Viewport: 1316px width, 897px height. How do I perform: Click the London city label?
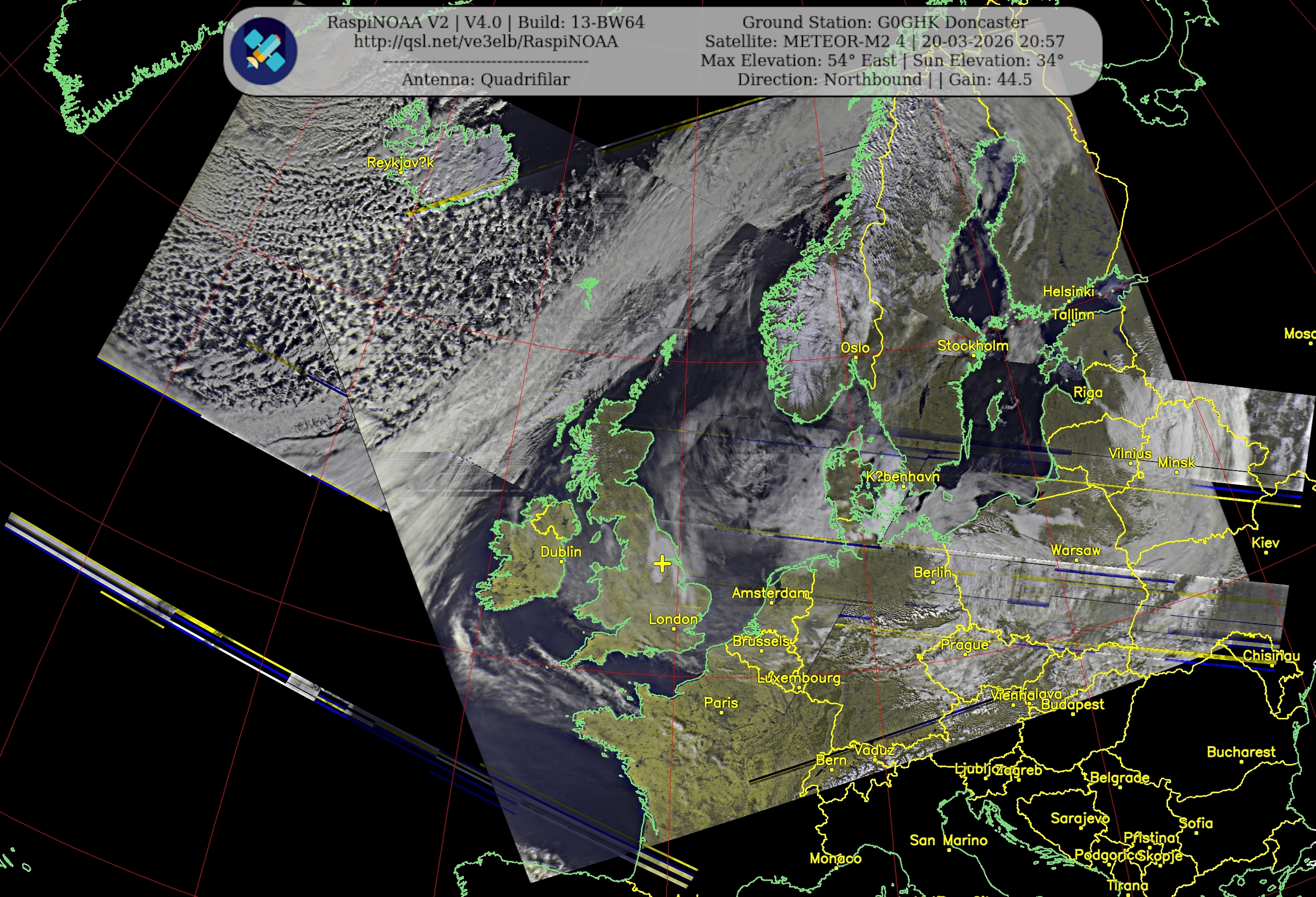click(x=673, y=619)
